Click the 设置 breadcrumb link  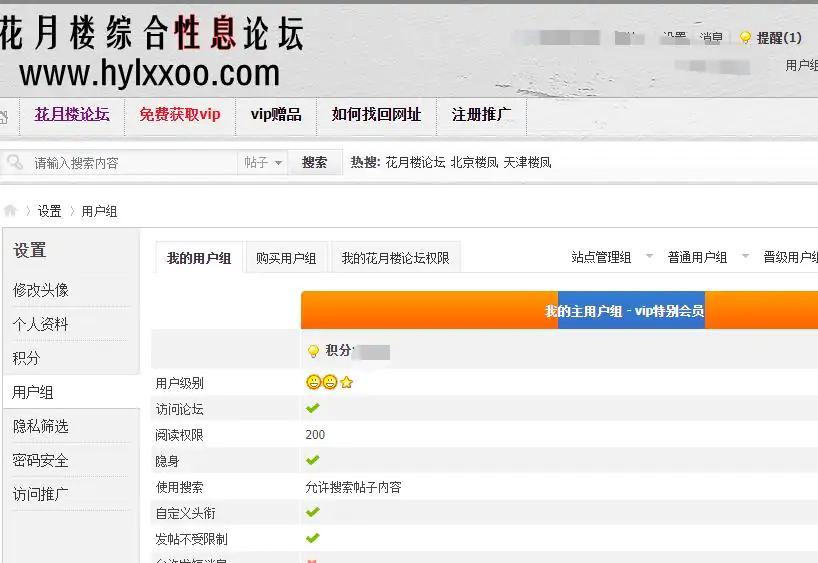point(50,211)
